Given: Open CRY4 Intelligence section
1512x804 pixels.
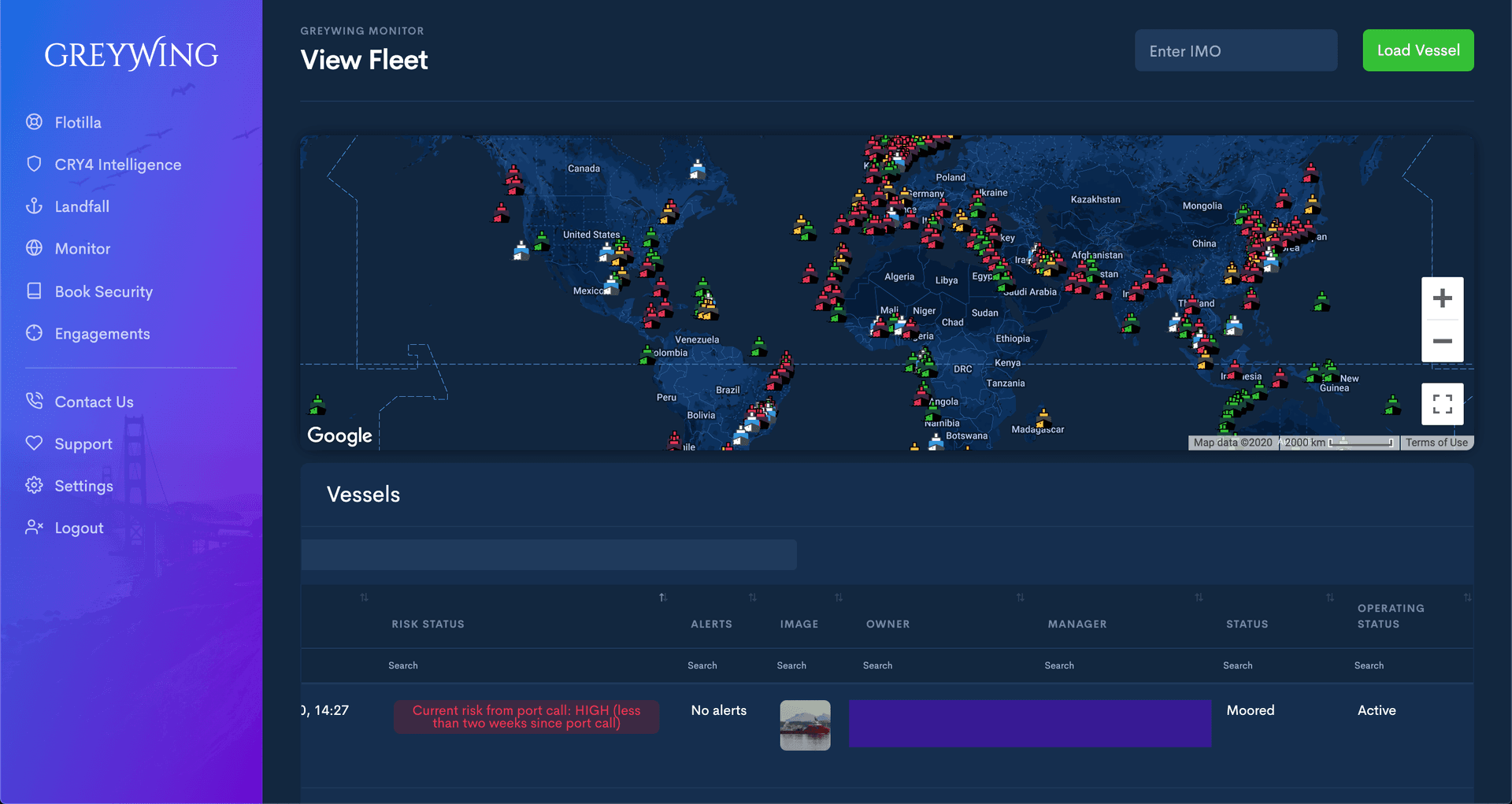Looking at the screenshot, I should pyautogui.click(x=118, y=165).
